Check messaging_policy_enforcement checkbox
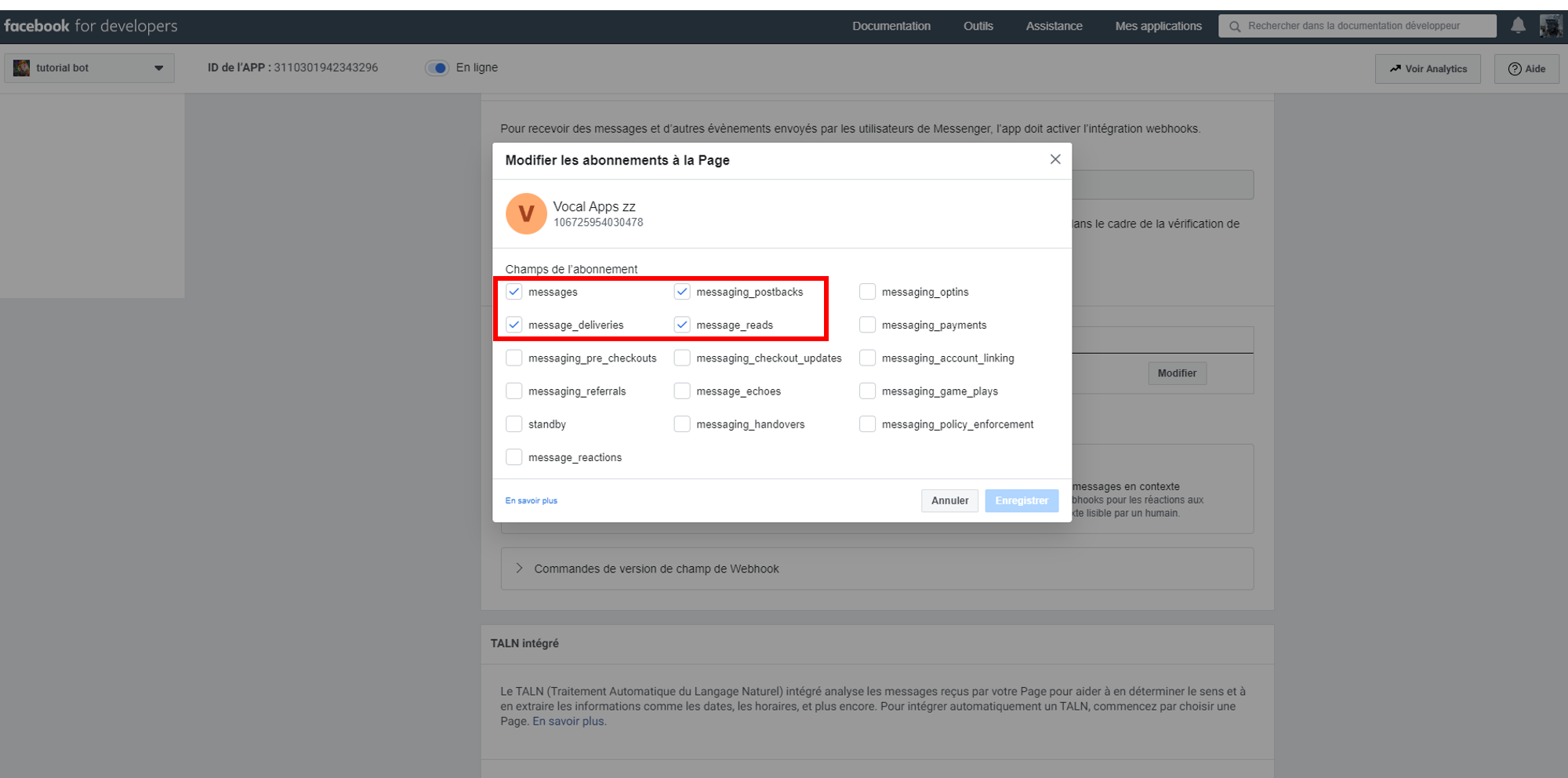The width and height of the screenshot is (1568, 778). [867, 424]
